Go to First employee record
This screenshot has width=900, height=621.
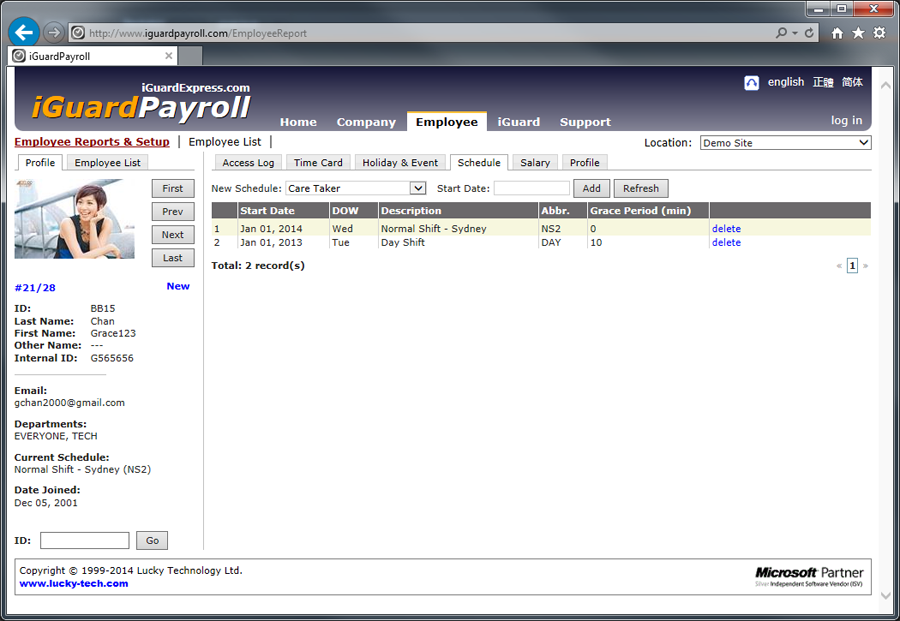[x=173, y=188]
